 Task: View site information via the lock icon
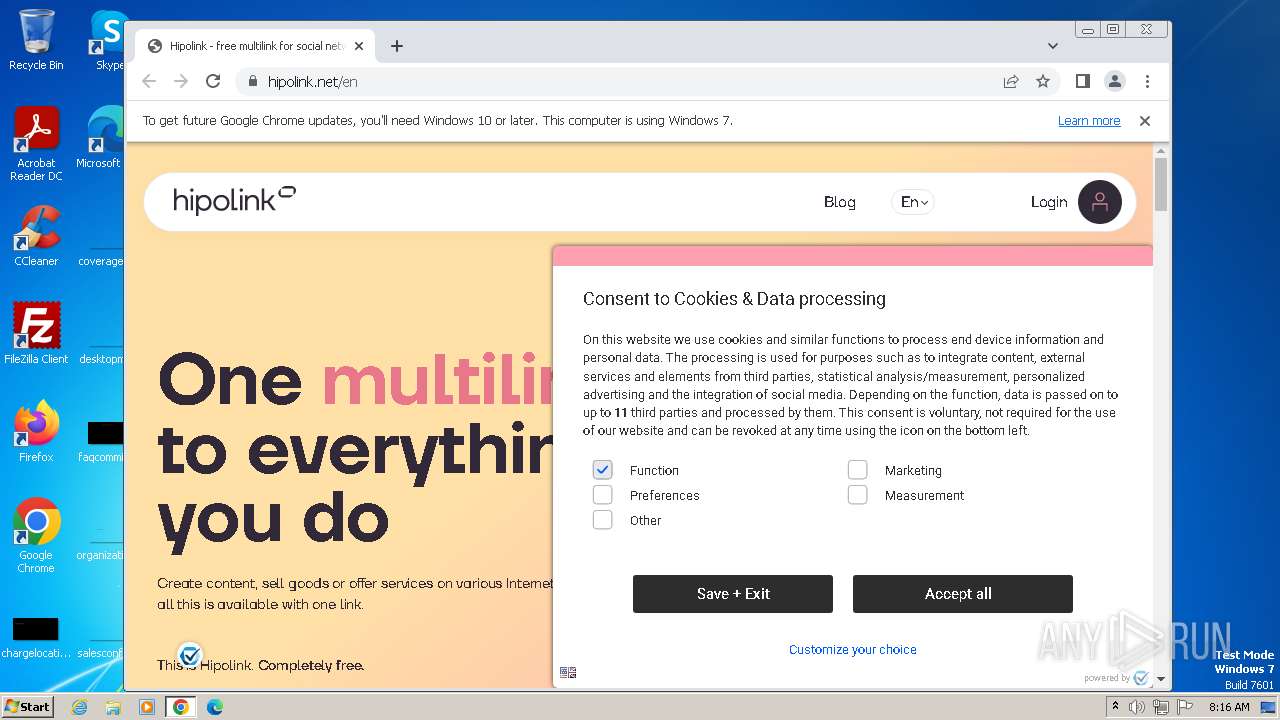point(252,81)
